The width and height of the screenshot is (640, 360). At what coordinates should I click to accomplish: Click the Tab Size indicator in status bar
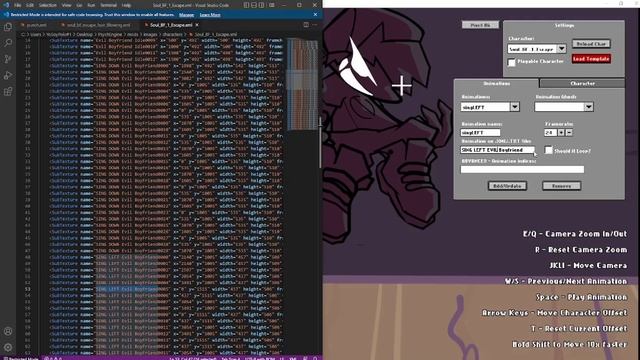(x=231, y=358)
